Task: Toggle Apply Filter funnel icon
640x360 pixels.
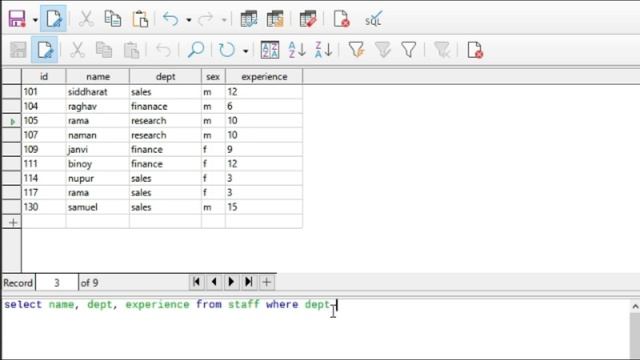Action: pos(382,50)
